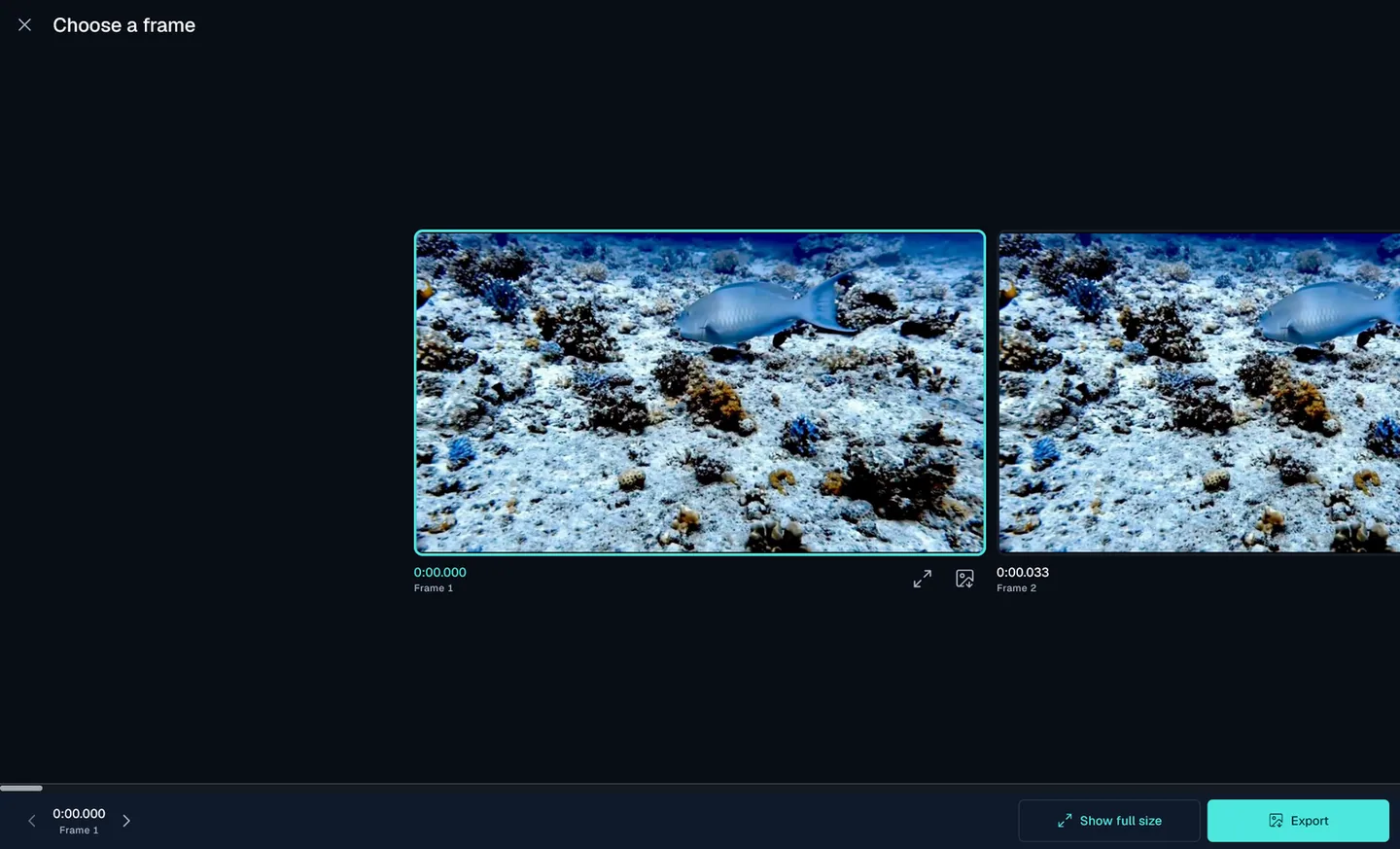Viewport: 1400px width, 849px height.
Task: Download Frame 1 image icon
Action: click(x=964, y=579)
